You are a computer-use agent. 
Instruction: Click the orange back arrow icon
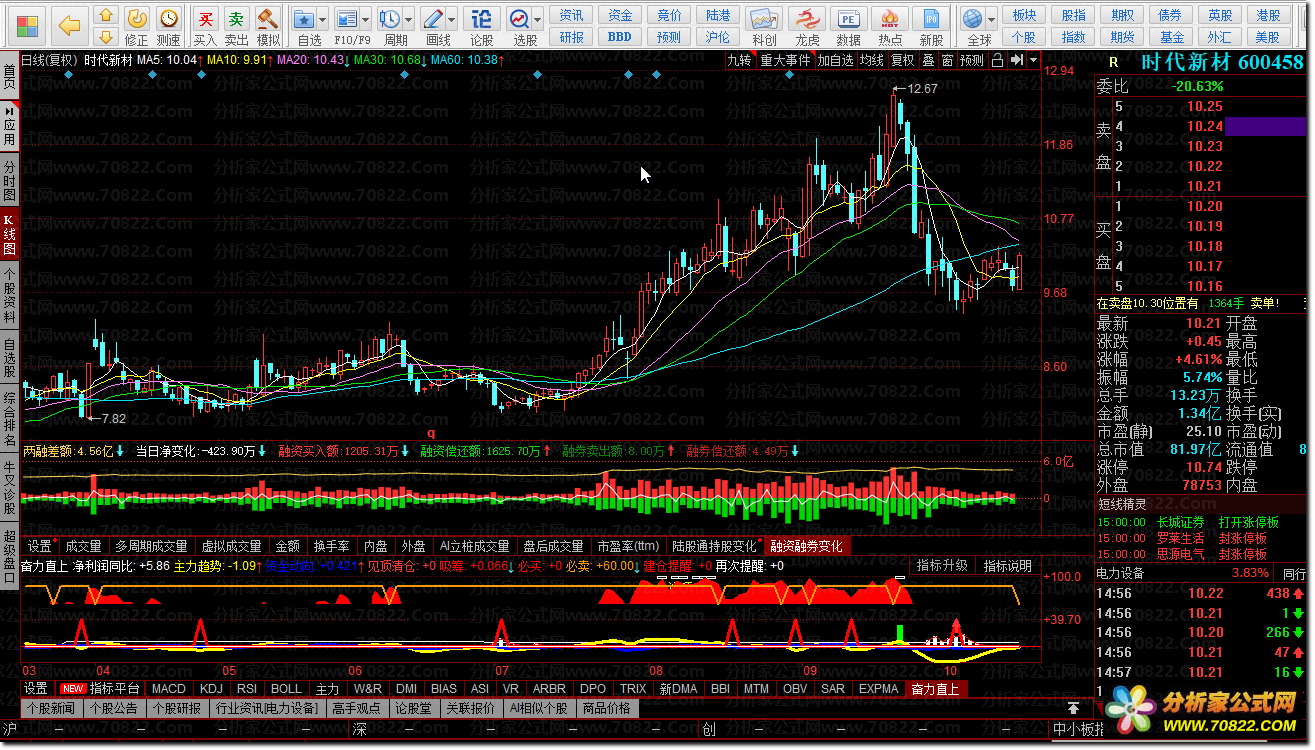click(69, 25)
